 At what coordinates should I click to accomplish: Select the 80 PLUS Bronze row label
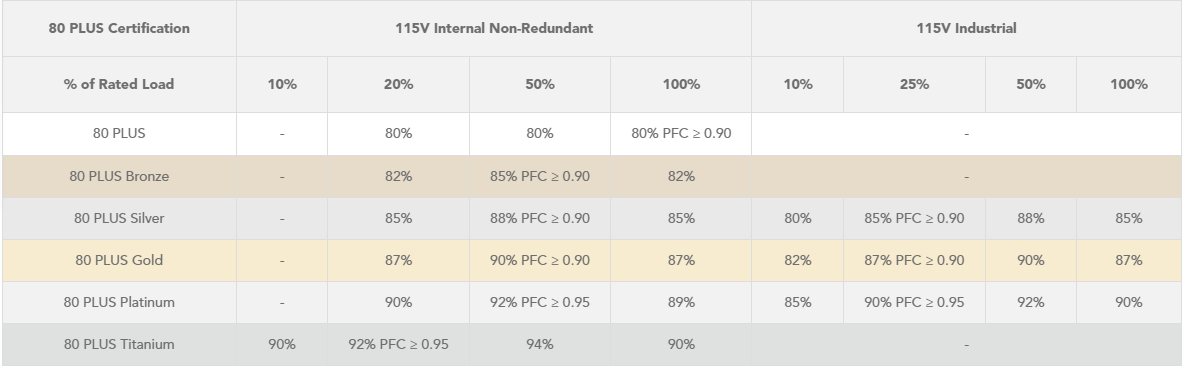pos(119,177)
